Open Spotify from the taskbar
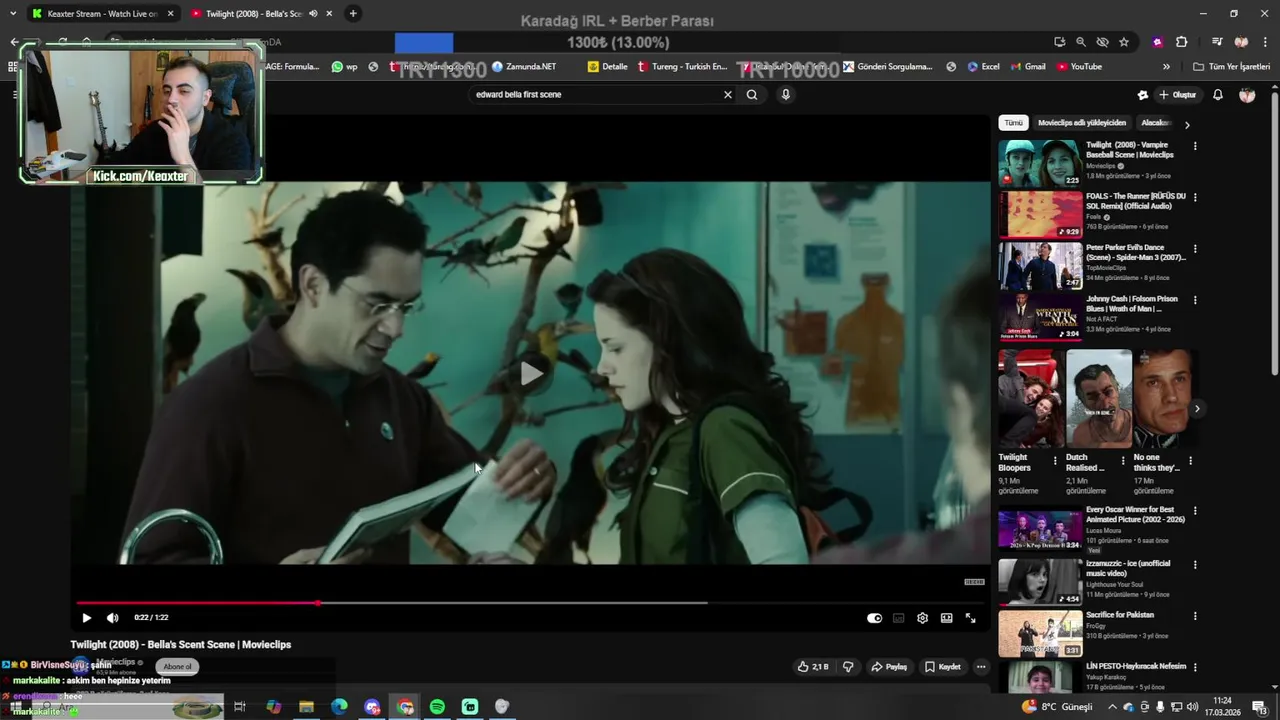The width and height of the screenshot is (1280, 720). [437, 707]
